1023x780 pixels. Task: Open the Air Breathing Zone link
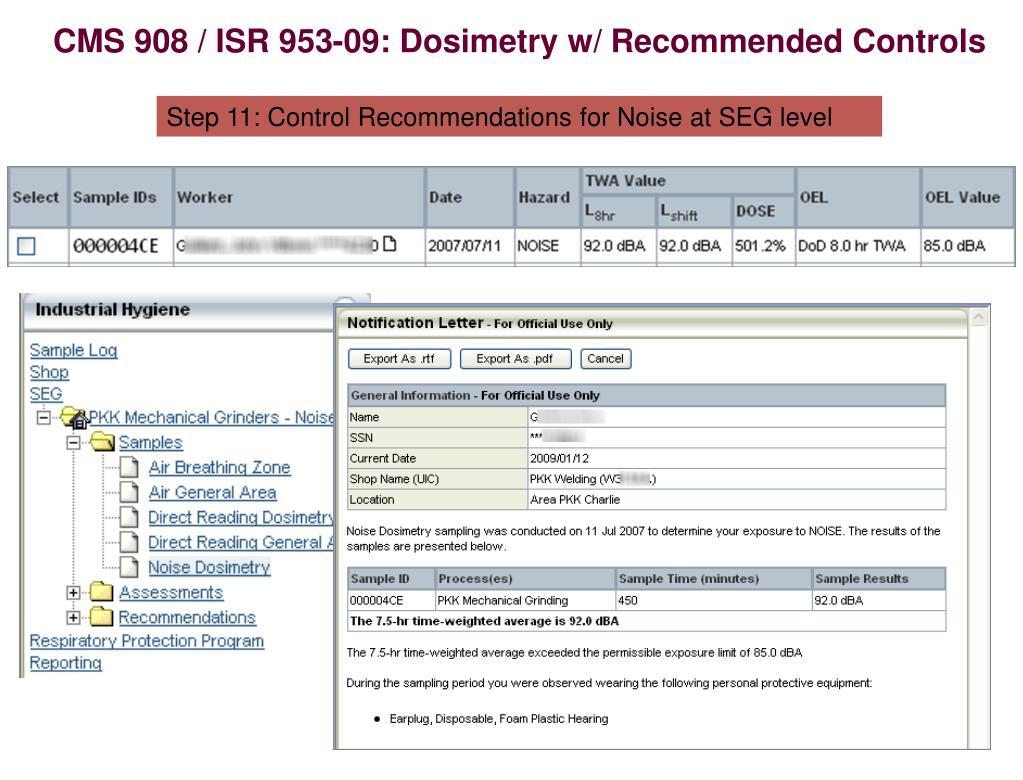click(219, 467)
